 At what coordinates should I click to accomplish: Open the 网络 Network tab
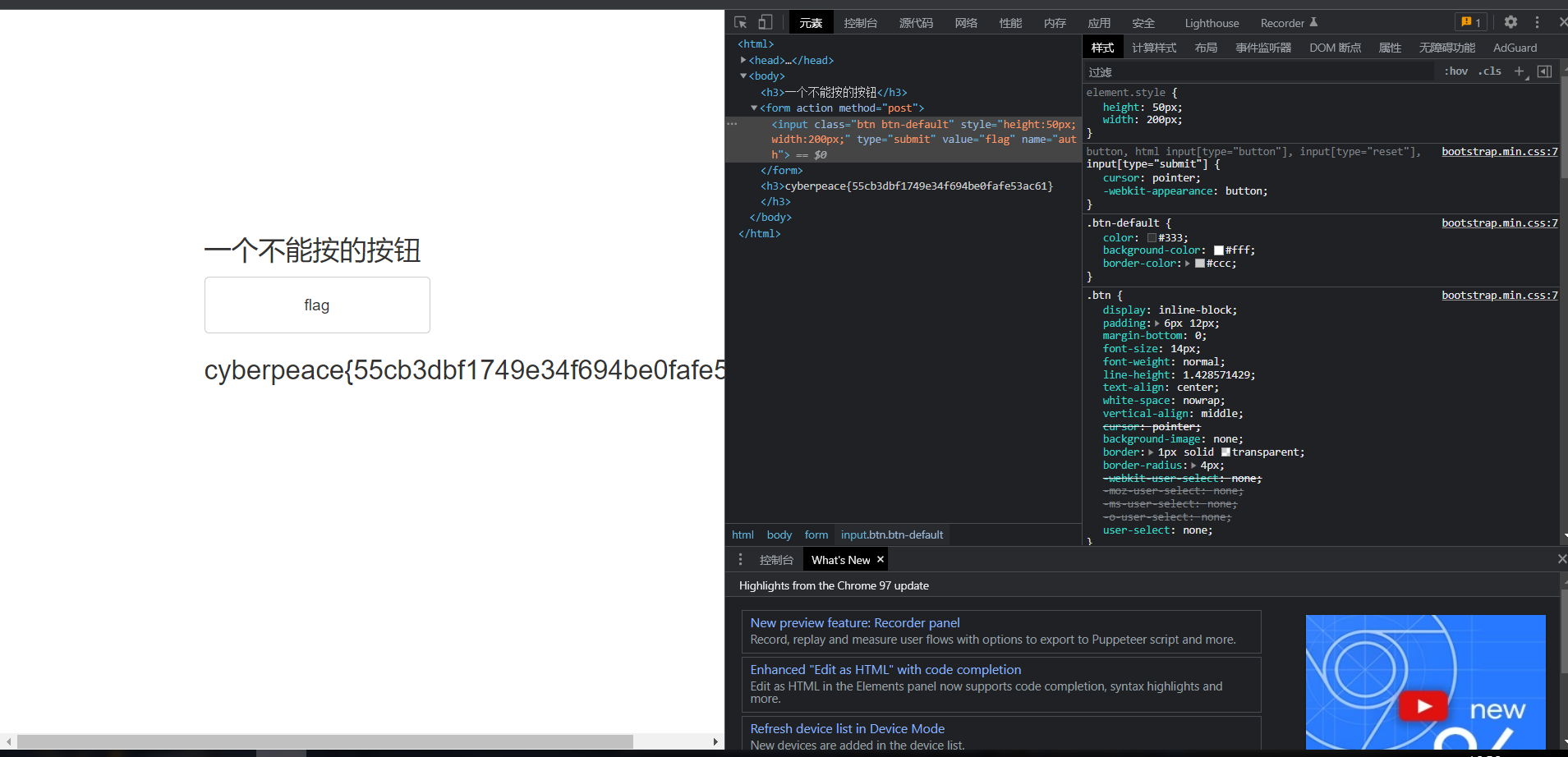(x=966, y=23)
